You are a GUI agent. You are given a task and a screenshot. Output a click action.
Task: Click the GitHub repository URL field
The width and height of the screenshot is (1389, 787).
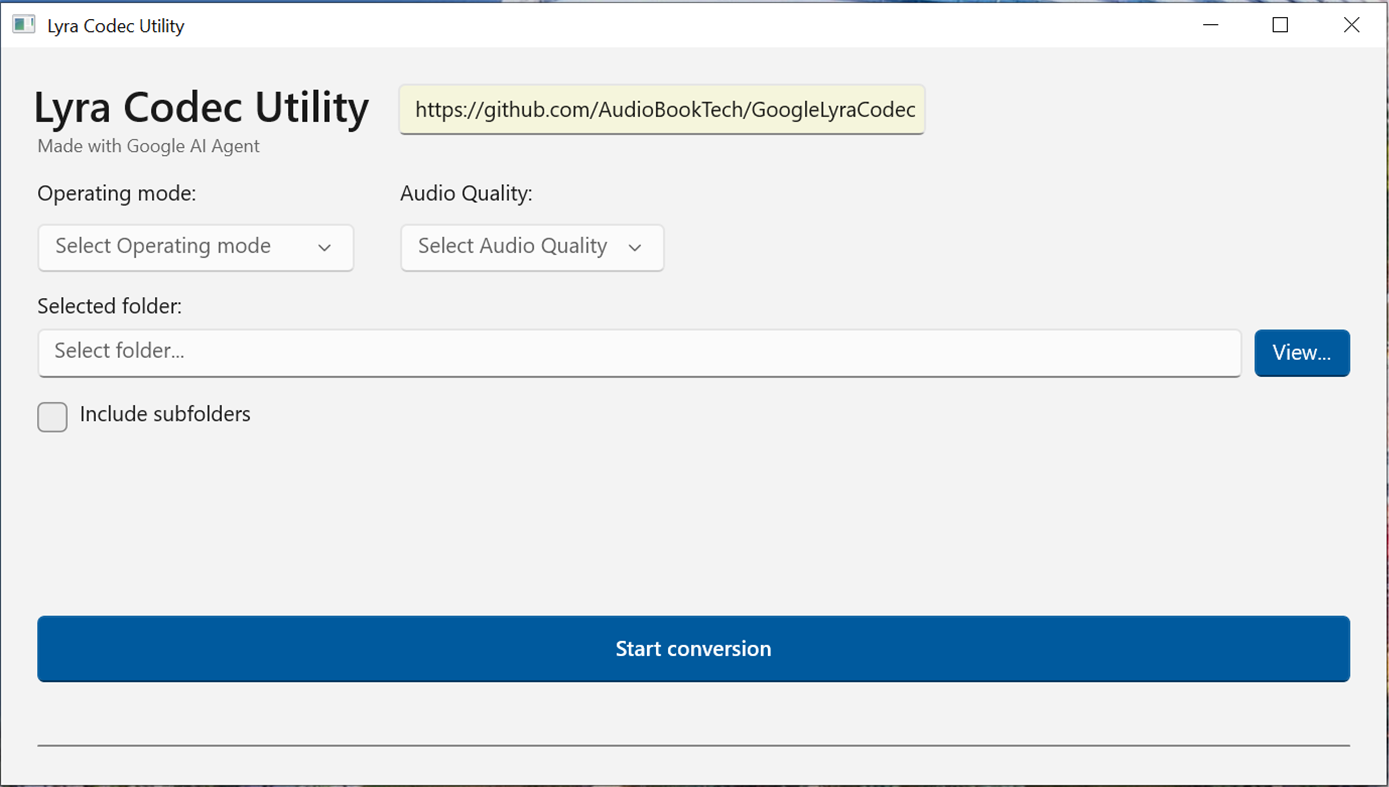click(x=662, y=110)
